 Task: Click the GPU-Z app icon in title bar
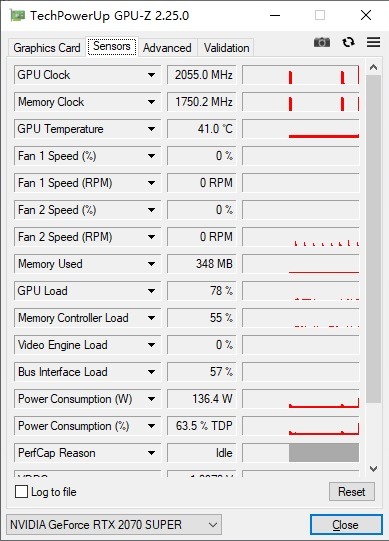pos(18,16)
